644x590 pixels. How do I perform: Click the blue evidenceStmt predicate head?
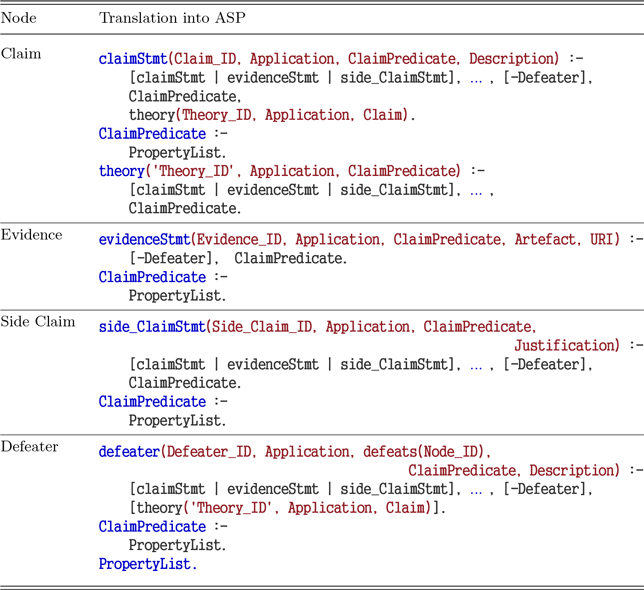point(144,240)
